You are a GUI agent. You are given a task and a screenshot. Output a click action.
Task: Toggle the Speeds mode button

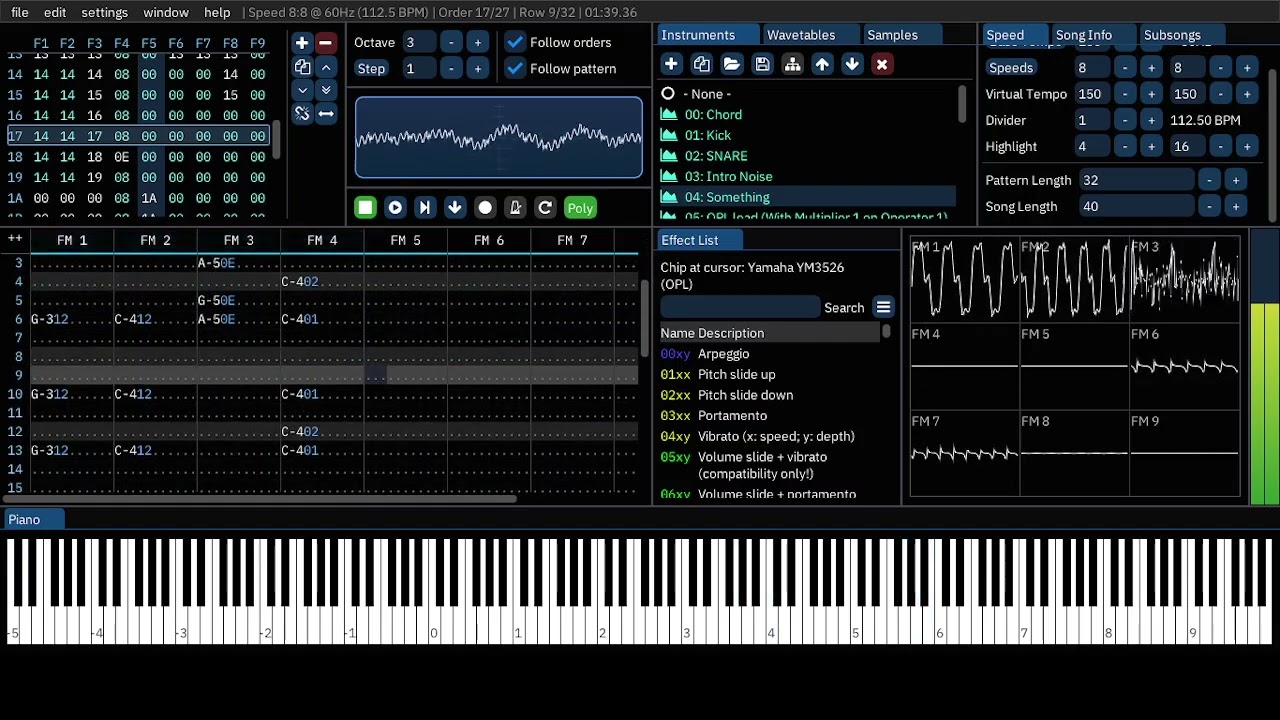1011,68
